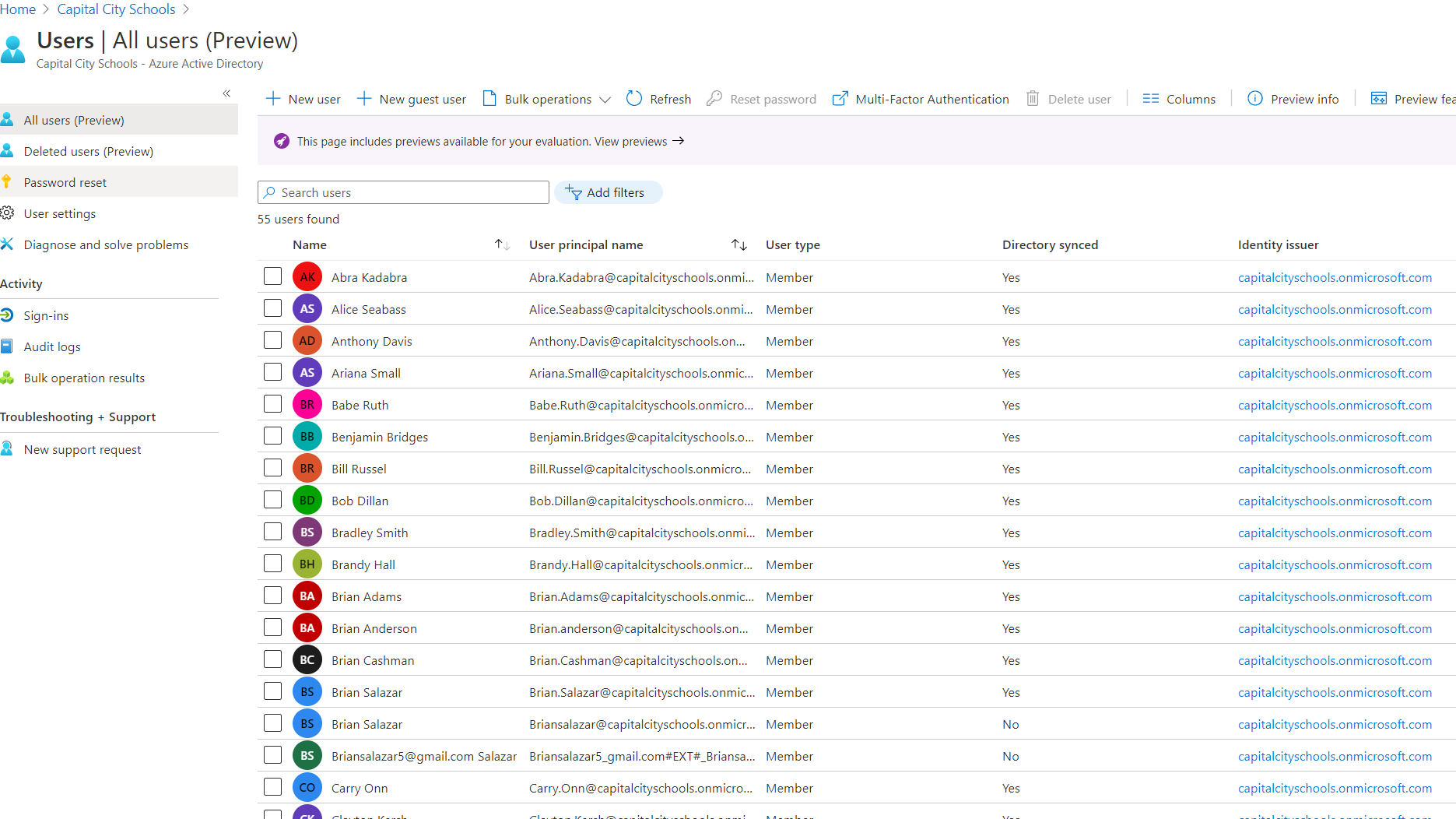Screen dimensions: 1456x819
Task: Select the checkbox for Abra Kadabra
Action: [272, 276]
